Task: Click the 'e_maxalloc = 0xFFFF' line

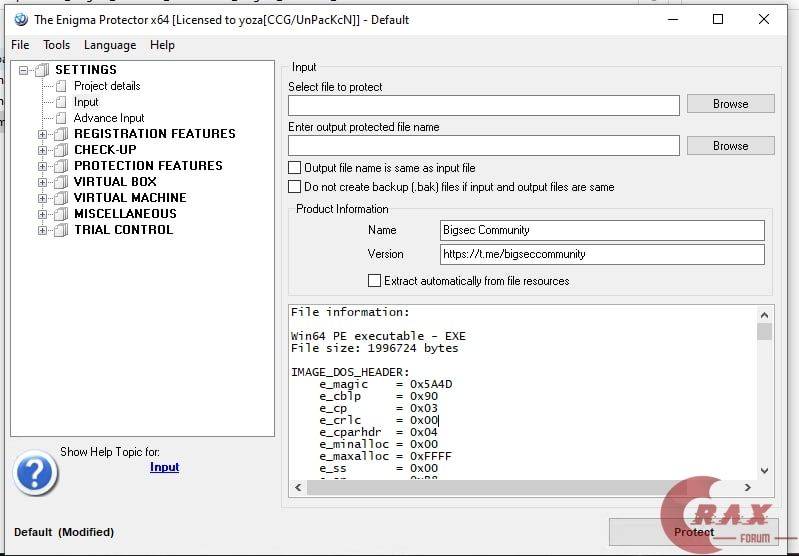Action: 386,456
